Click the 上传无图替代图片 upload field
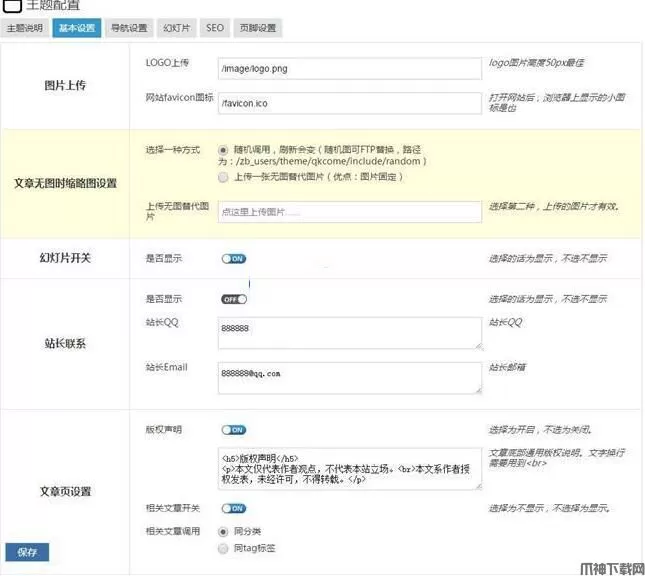Viewport: 645px width, 576px height. [349, 212]
